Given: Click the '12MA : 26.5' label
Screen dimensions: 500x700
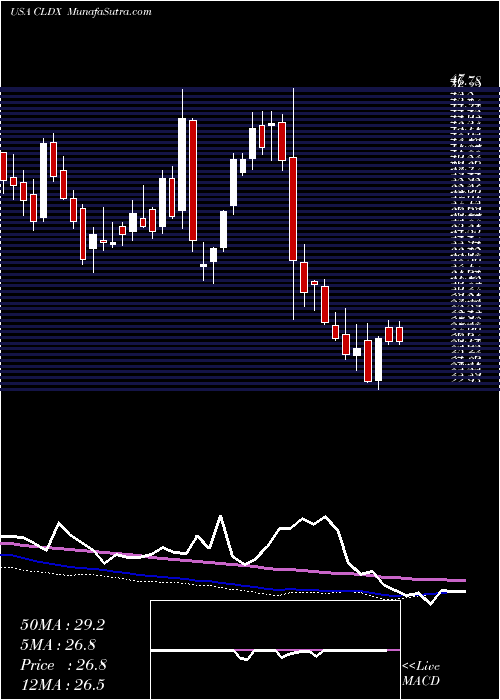Looking at the screenshot, I should coord(62,685).
